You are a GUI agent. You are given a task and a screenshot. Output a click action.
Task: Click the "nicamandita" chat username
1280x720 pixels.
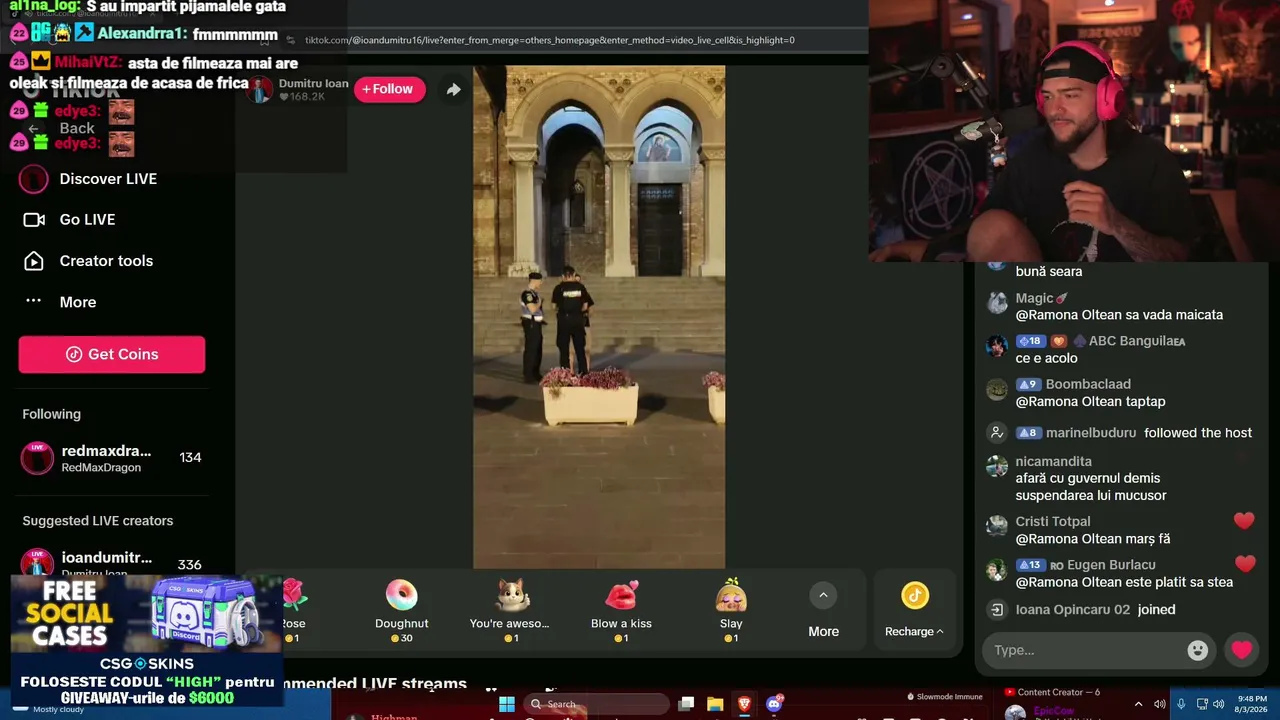(x=1053, y=462)
